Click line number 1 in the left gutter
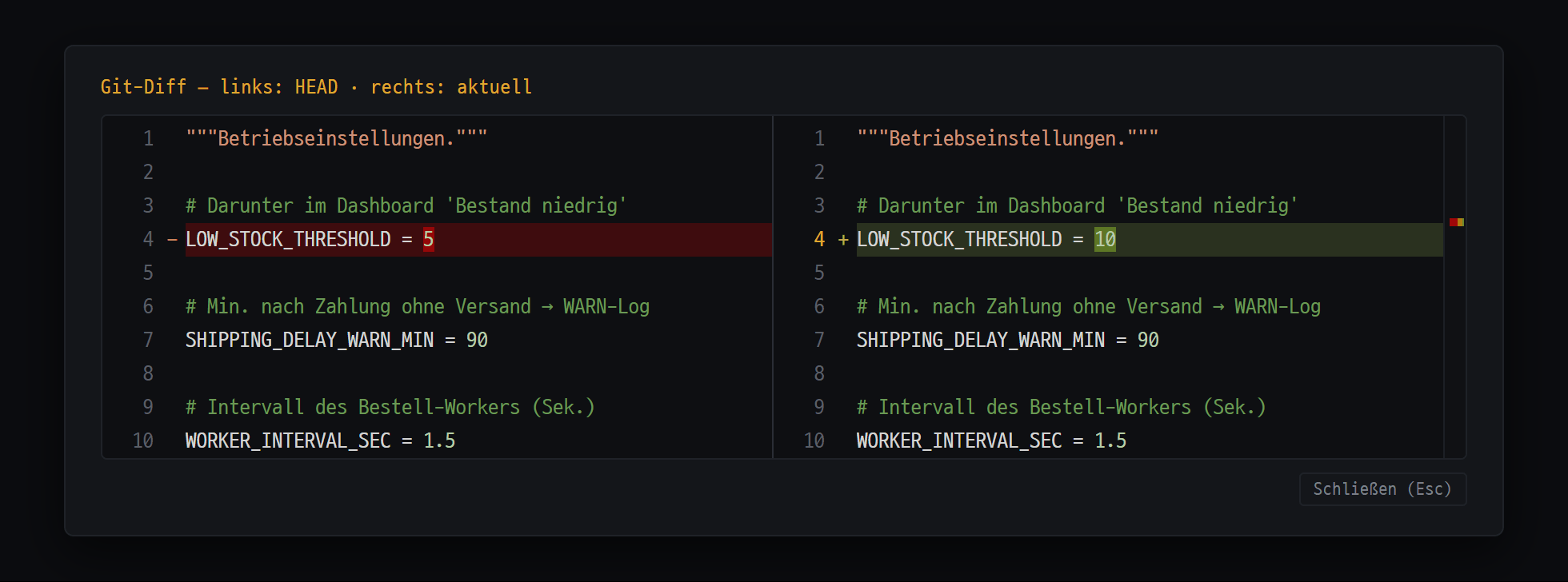 (148, 138)
